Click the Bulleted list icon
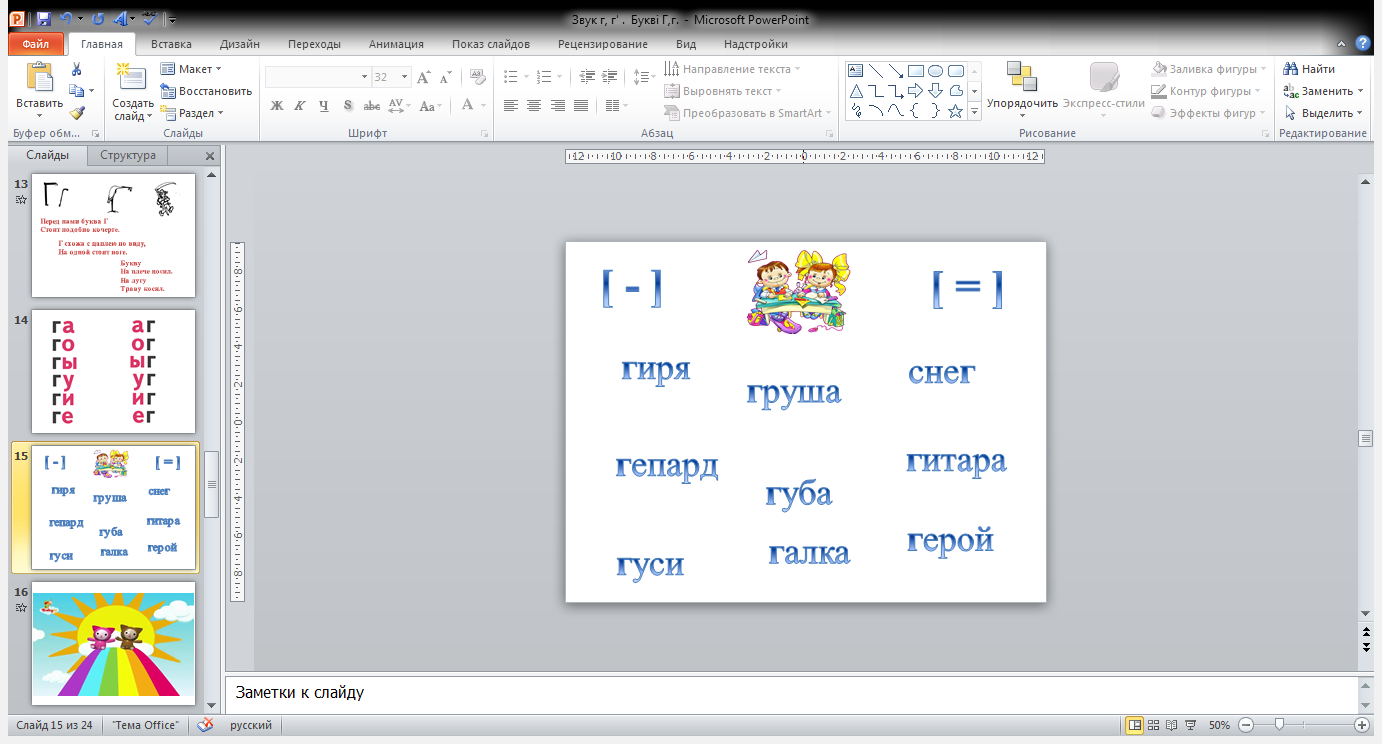This screenshot has width=1382, height=744. 511,77
